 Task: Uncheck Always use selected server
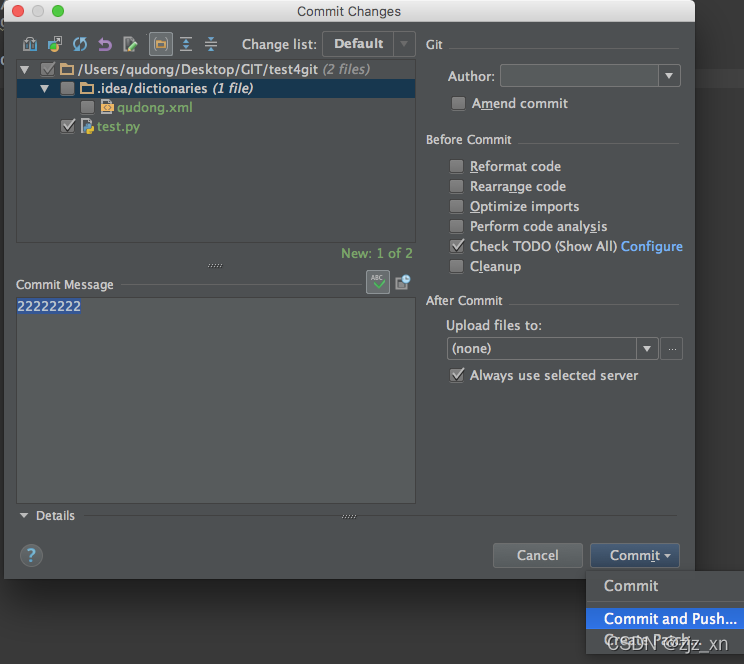[457, 375]
